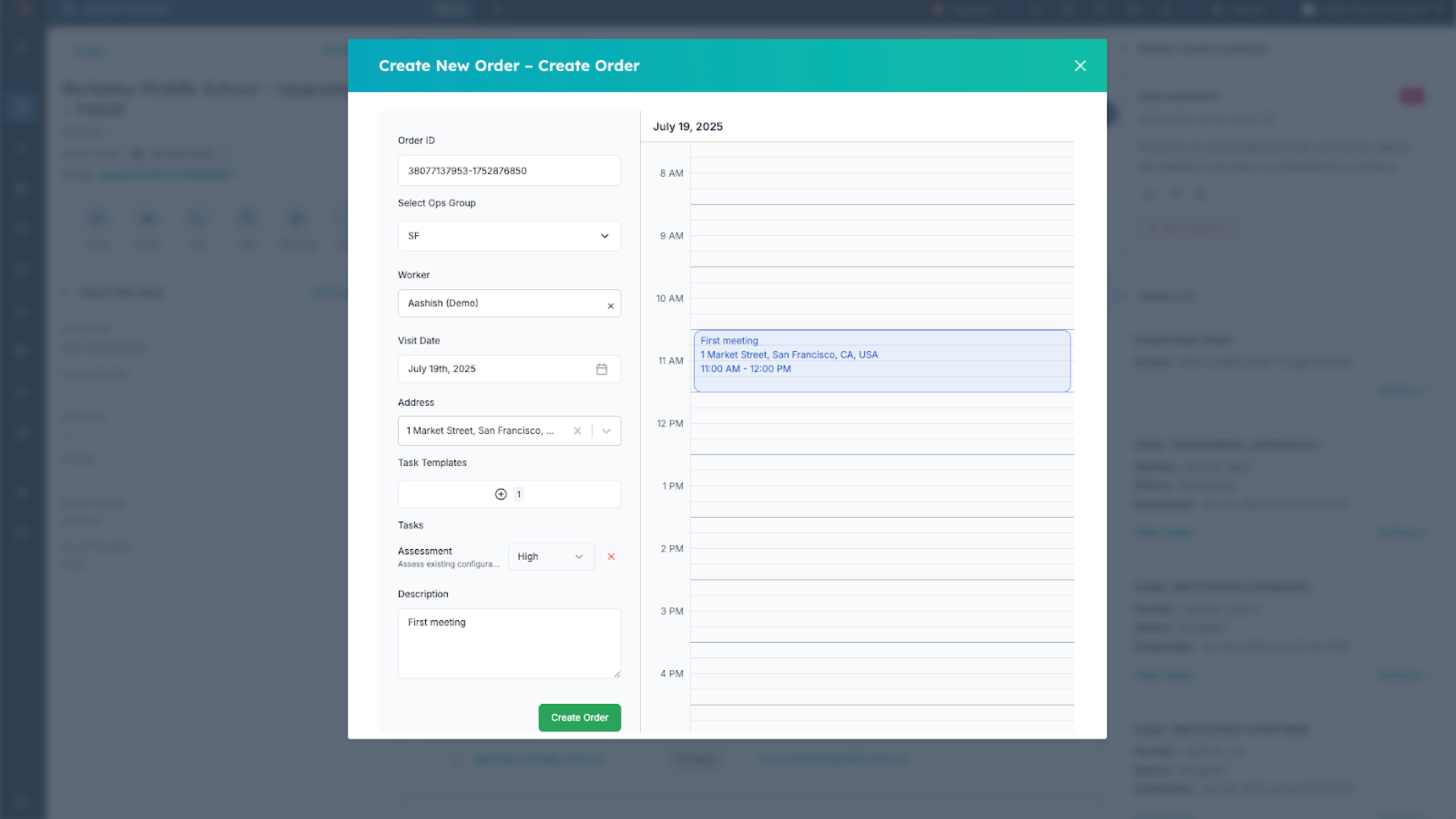Open the Visit Date calendar icon
1456x819 pixels.
[601, 369]
